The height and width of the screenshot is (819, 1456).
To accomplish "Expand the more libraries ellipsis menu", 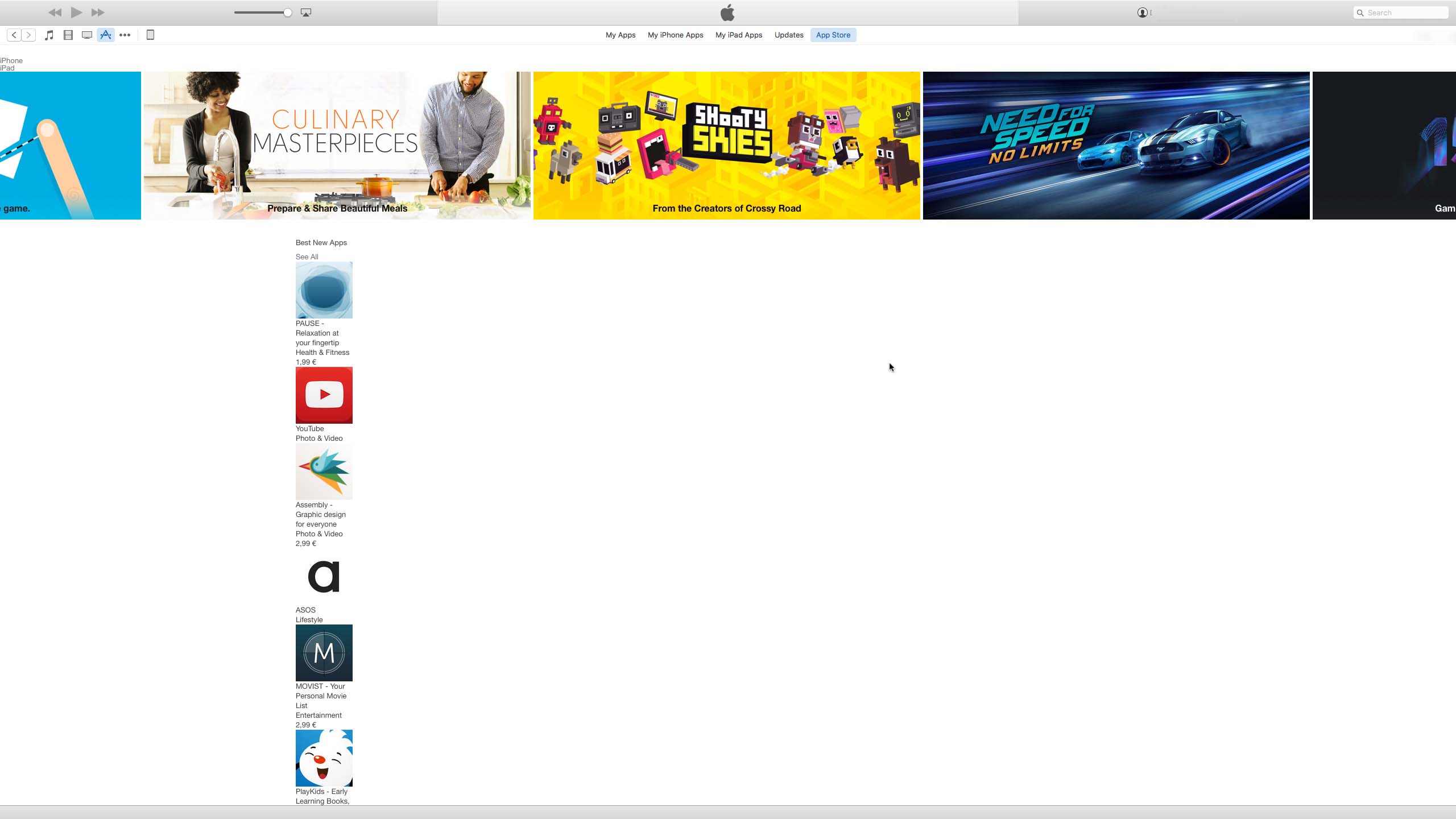I will 125,35.
